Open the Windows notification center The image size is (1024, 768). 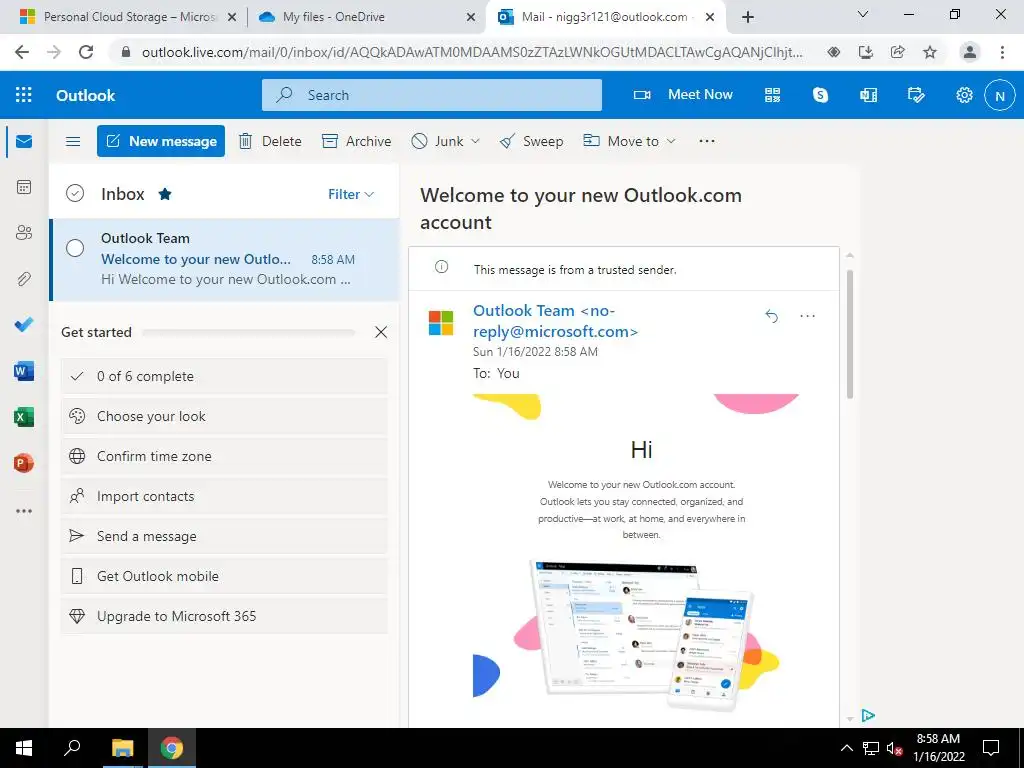(991, 748)
